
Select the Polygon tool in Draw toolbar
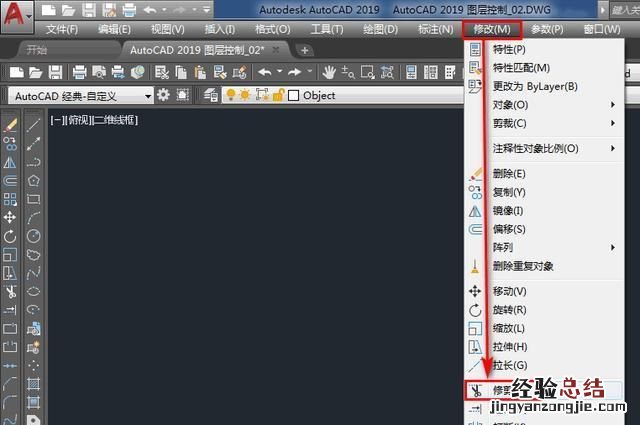tap(33, 181)
